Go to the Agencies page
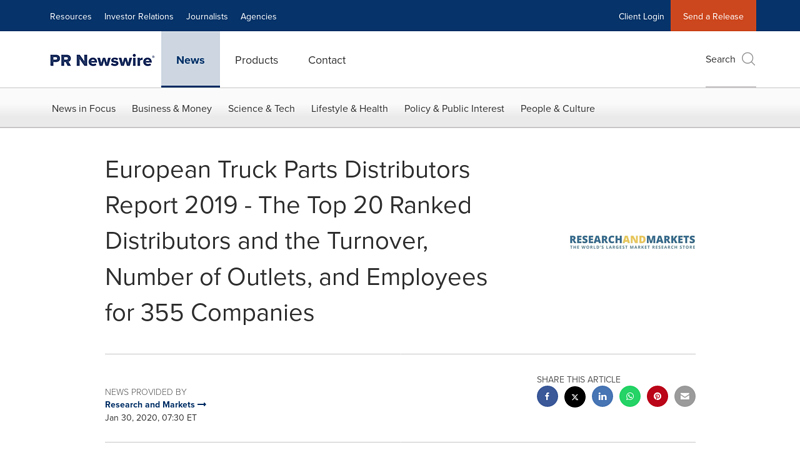 point(258,16)
